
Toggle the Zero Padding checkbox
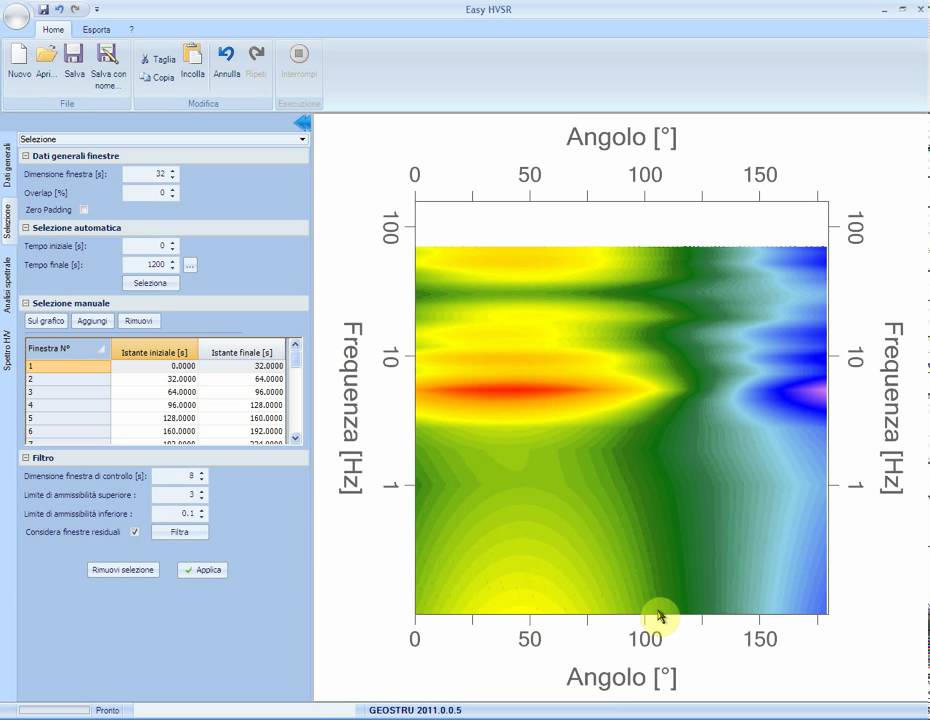click(x=84, y=209)
